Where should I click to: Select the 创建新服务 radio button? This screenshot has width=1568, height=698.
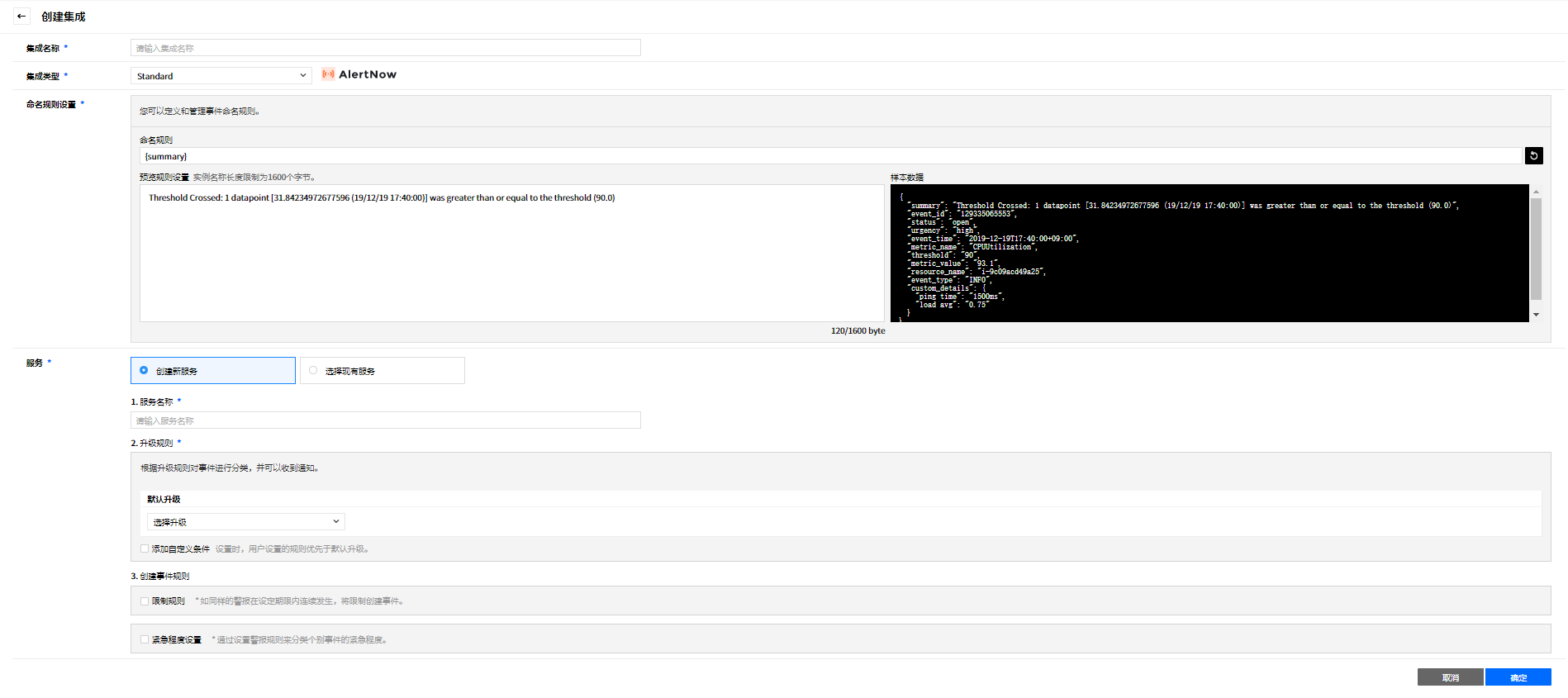pos(144,371)
